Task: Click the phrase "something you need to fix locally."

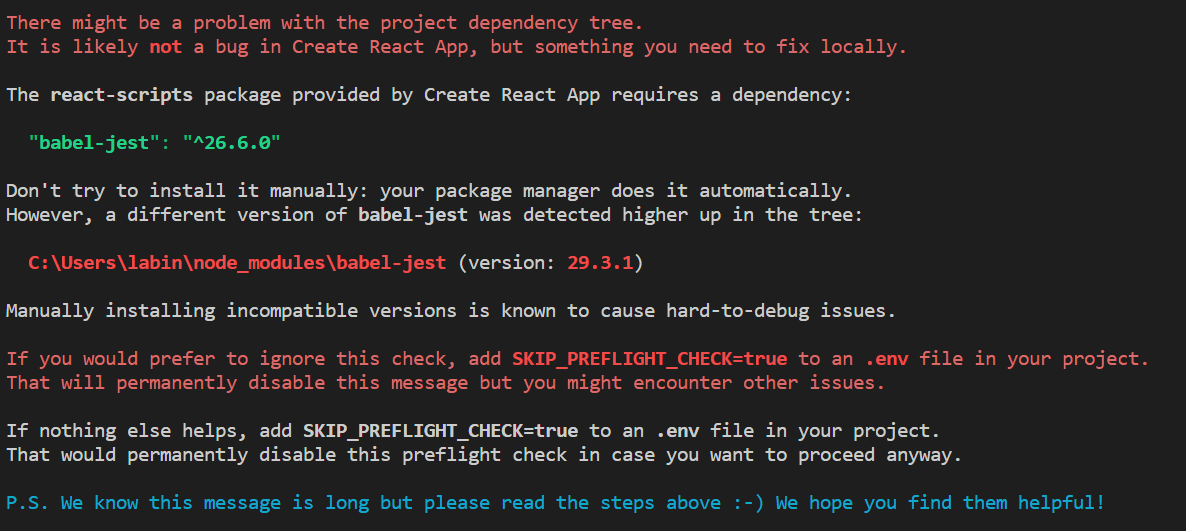Action: tap(721, 46)
